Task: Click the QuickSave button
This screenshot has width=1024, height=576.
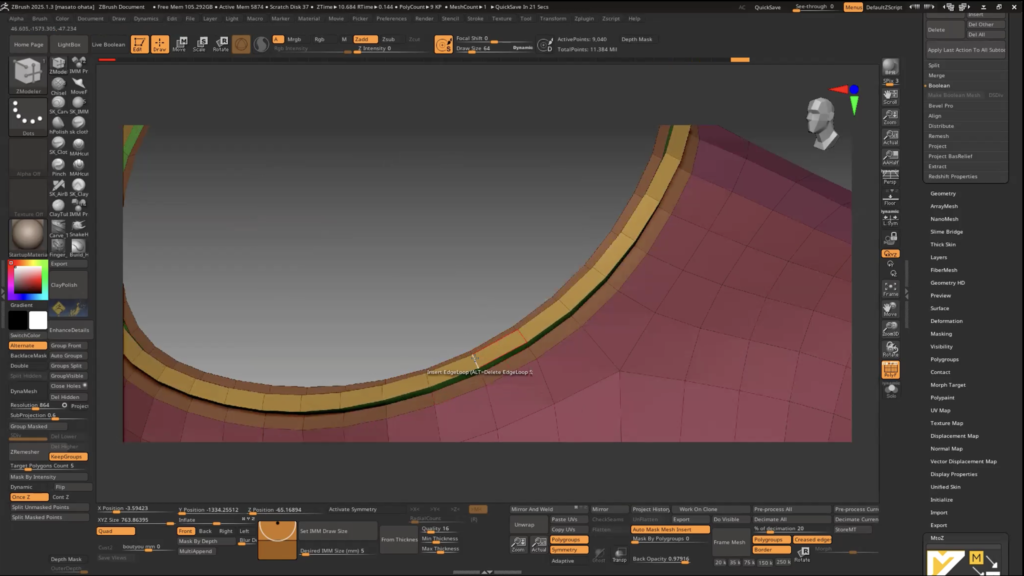Action: (768, 7)
